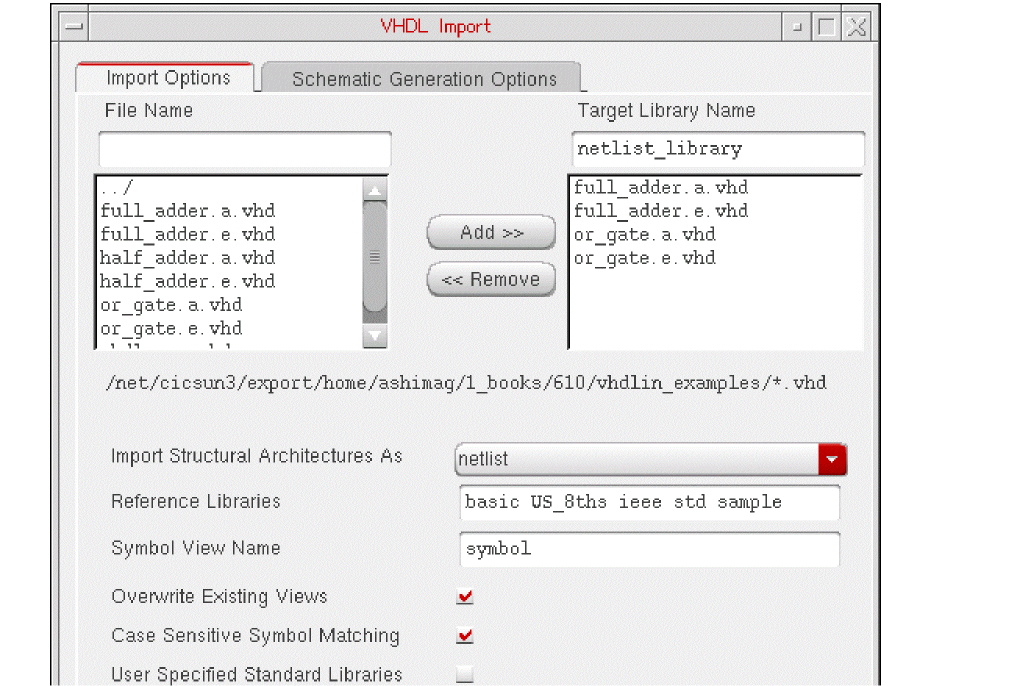Viewport: 1013px width, 686px height.
Task: Select the ../ parent directory entry
Action: click(x=117, y=187)
